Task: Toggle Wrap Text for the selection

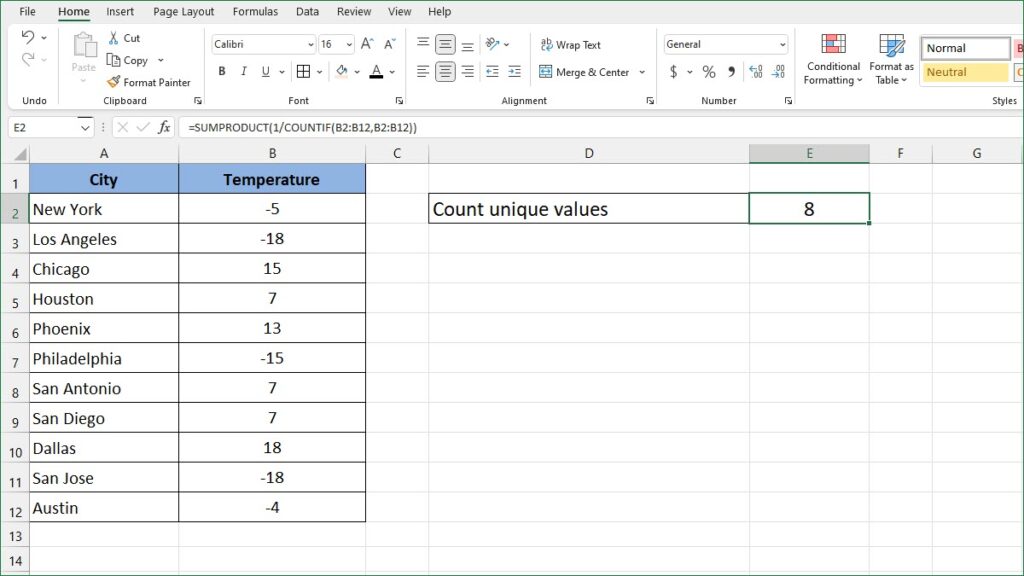Action: (570, 44)
